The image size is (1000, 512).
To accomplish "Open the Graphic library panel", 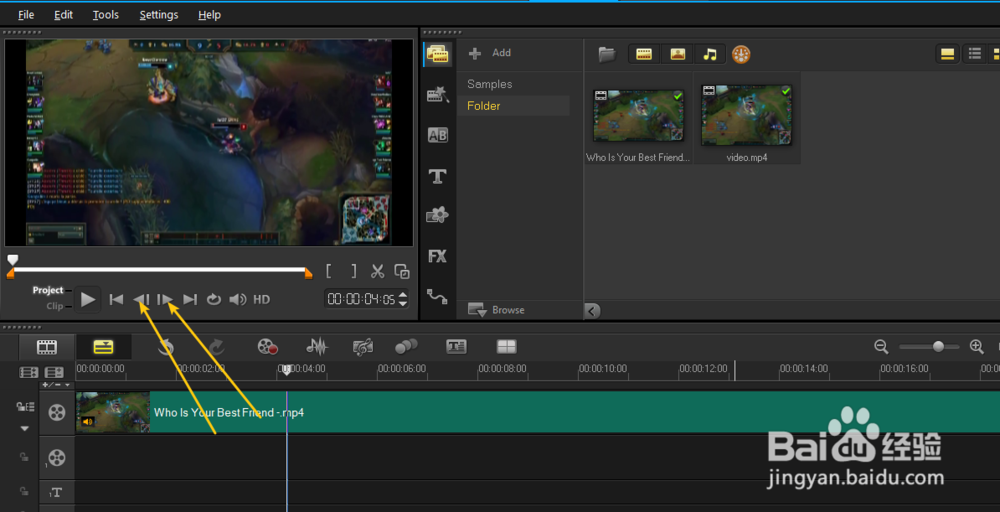I will coord(438,216).
